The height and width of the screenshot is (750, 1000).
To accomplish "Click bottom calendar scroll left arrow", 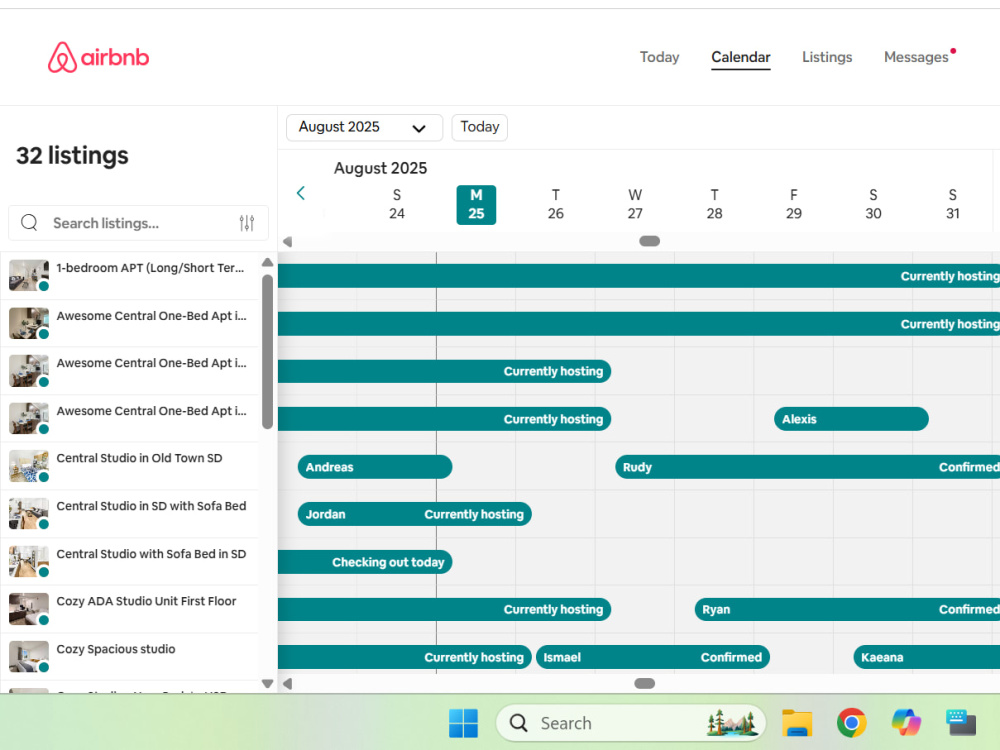I will (x=288, y=684).
